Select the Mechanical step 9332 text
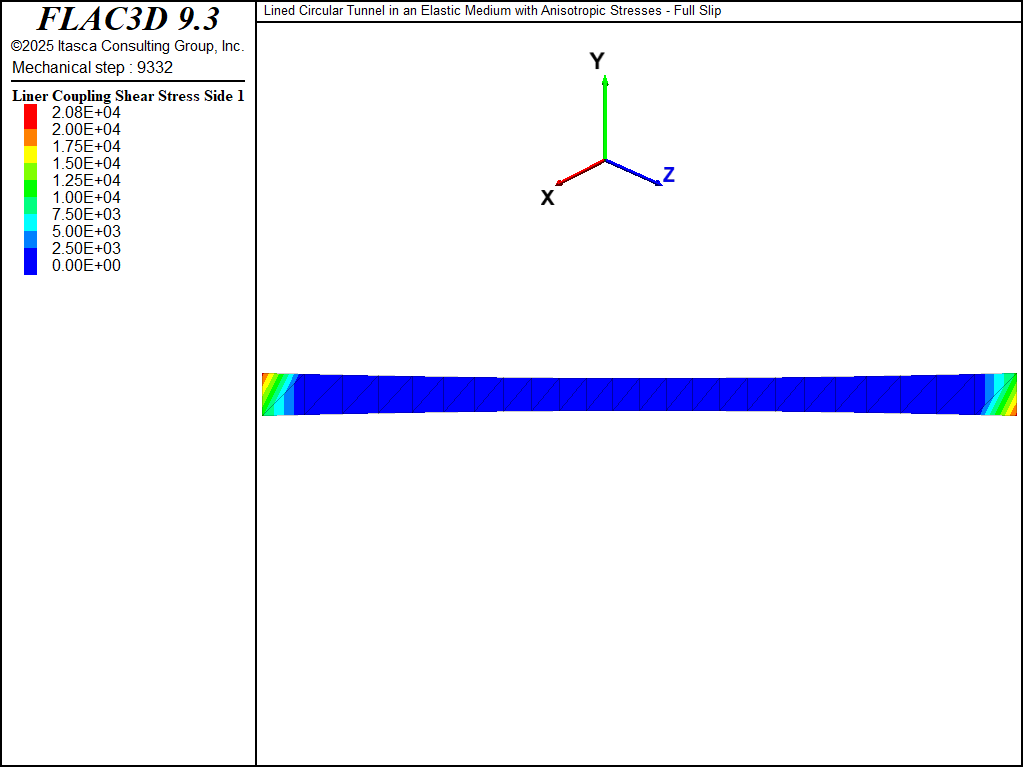The image size is (1024, 768). click(x=92, y=68)
